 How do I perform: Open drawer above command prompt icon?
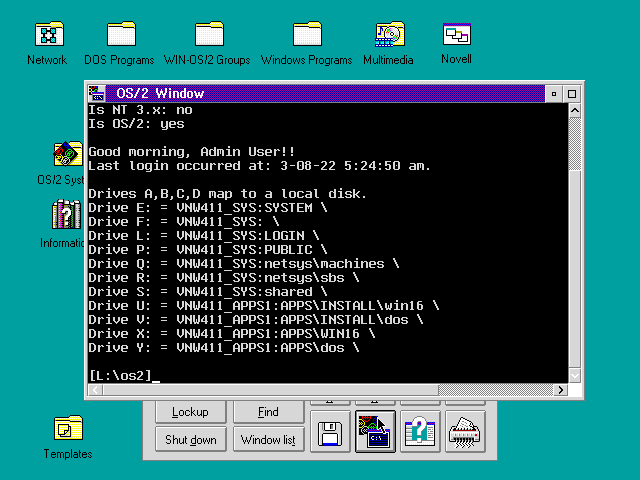[375, 402]
